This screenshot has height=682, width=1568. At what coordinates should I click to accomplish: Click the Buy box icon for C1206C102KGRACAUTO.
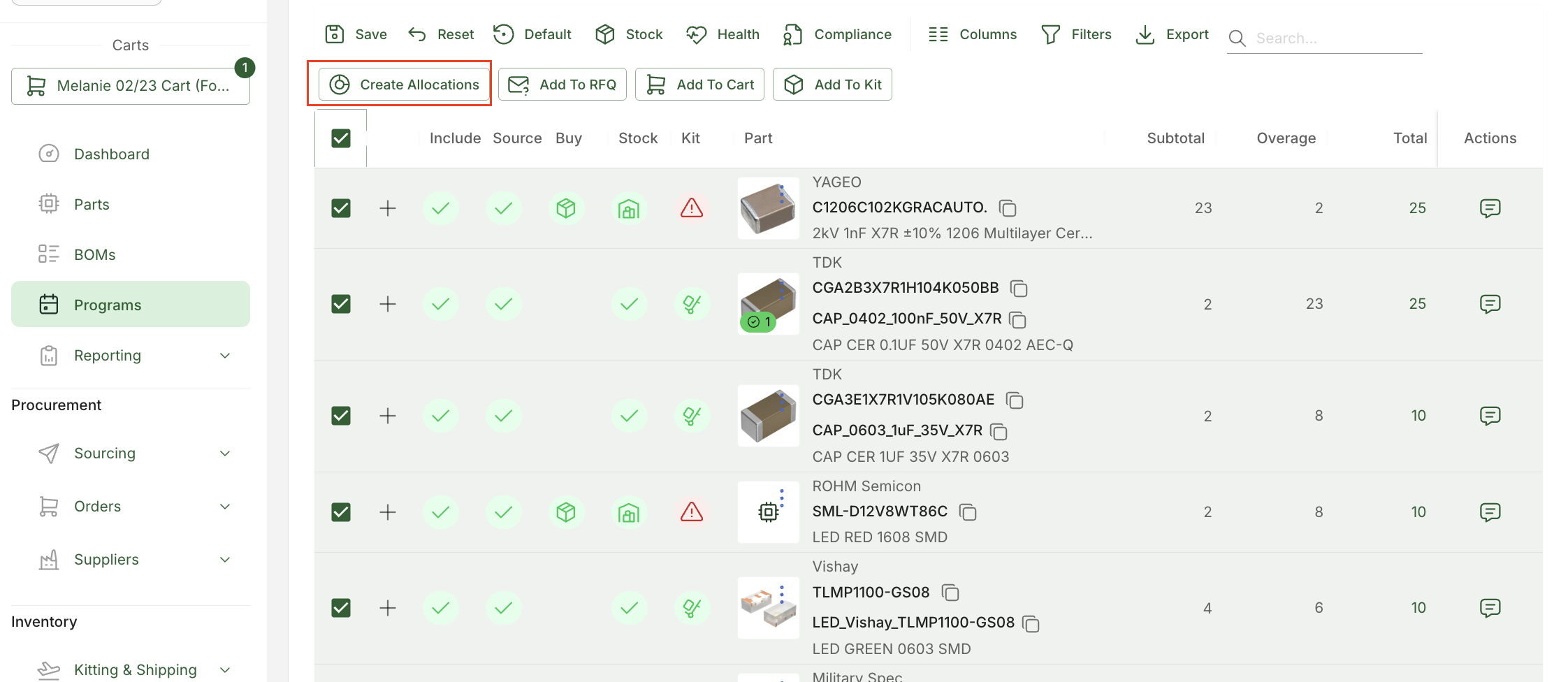[566, 208]
